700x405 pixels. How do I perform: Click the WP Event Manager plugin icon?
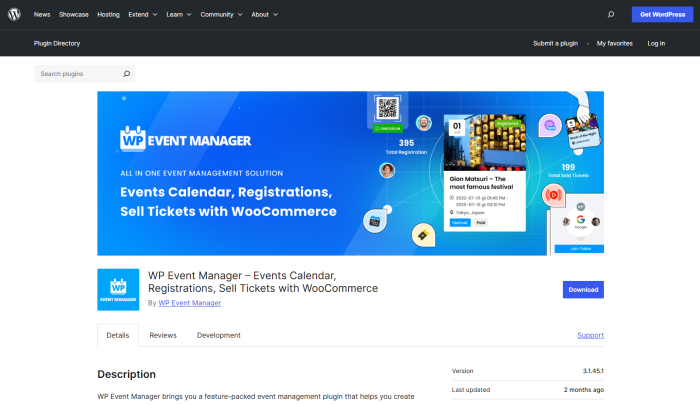tap(118, 289)
